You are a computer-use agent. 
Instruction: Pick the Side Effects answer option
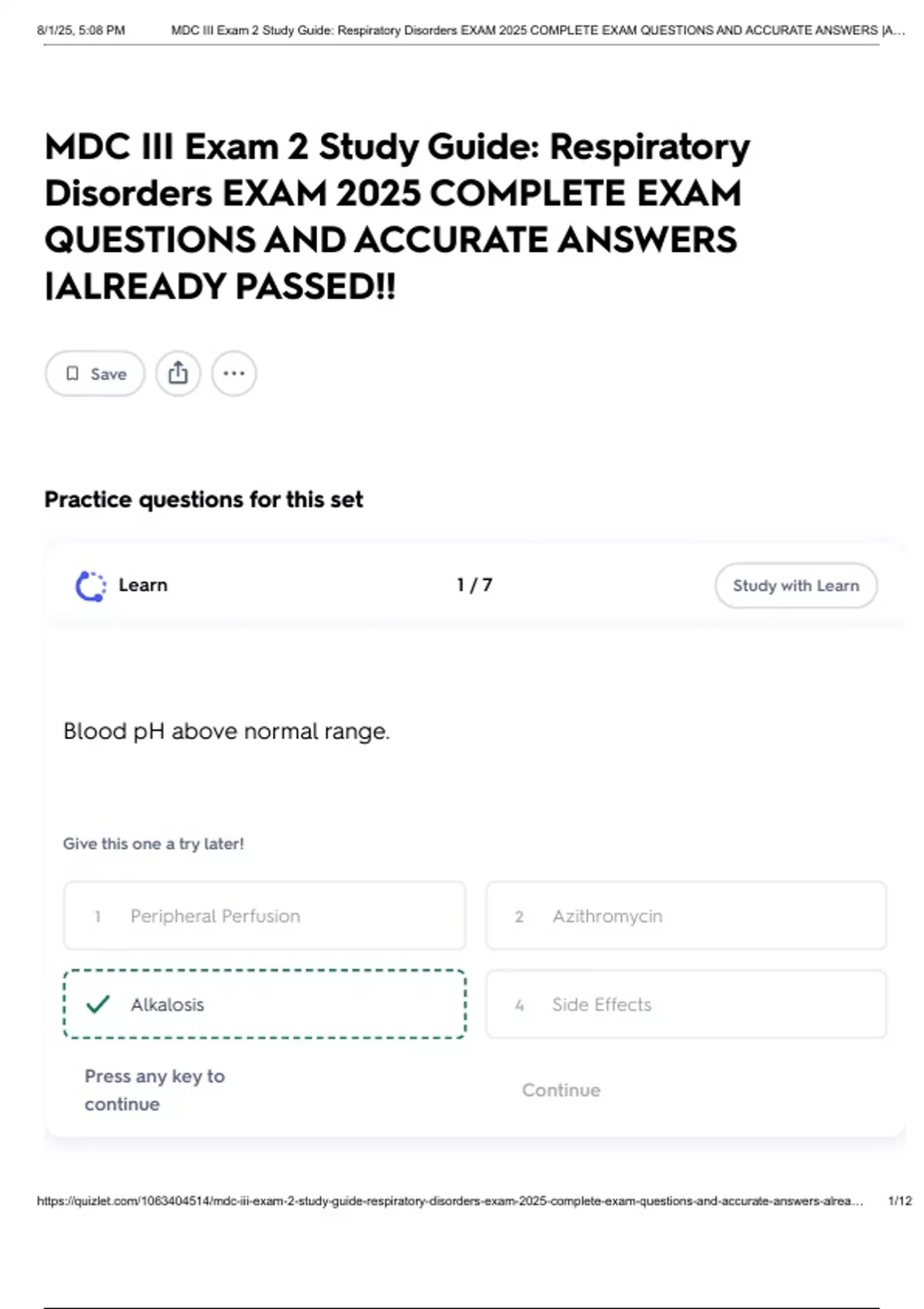pyautogui.click(x=685, y=1004)
